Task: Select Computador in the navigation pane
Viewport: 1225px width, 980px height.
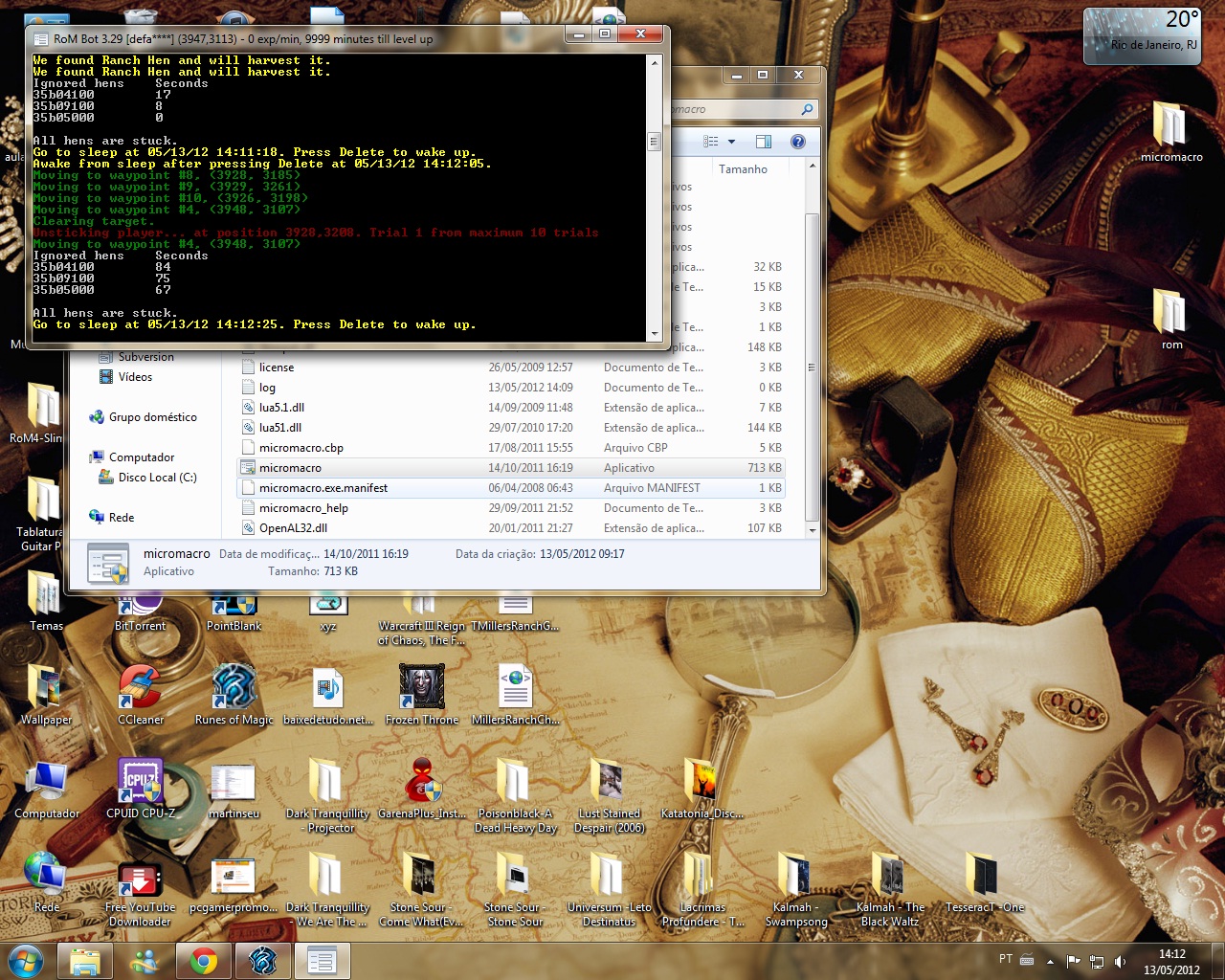Action: click(141, 457)
